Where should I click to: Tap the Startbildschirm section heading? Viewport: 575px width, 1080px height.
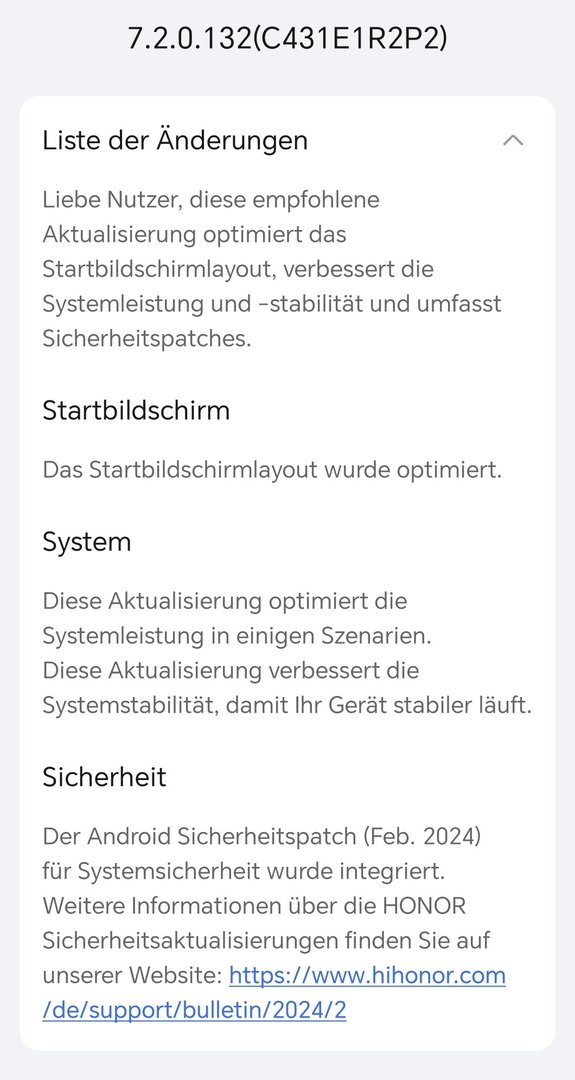[x=136, y=411]
